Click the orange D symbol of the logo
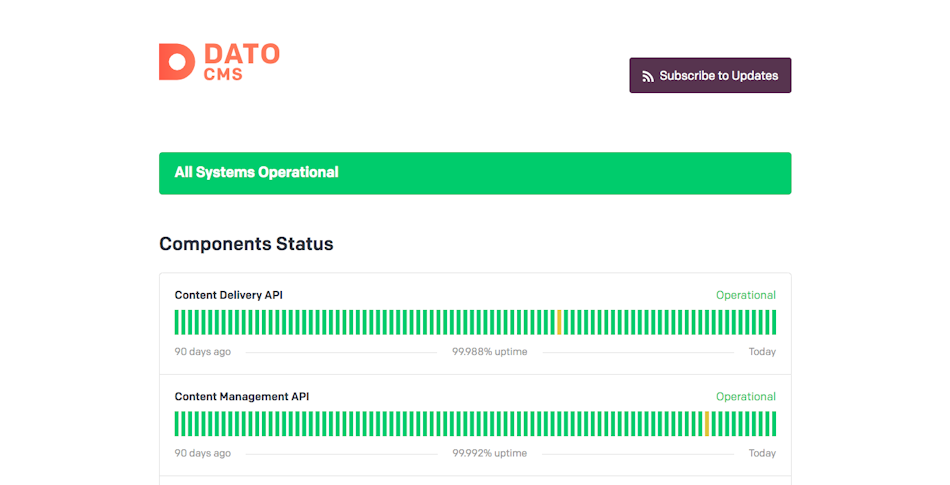Image resolution: width=950 pixels, height=485 pixels. coord(176,62)
